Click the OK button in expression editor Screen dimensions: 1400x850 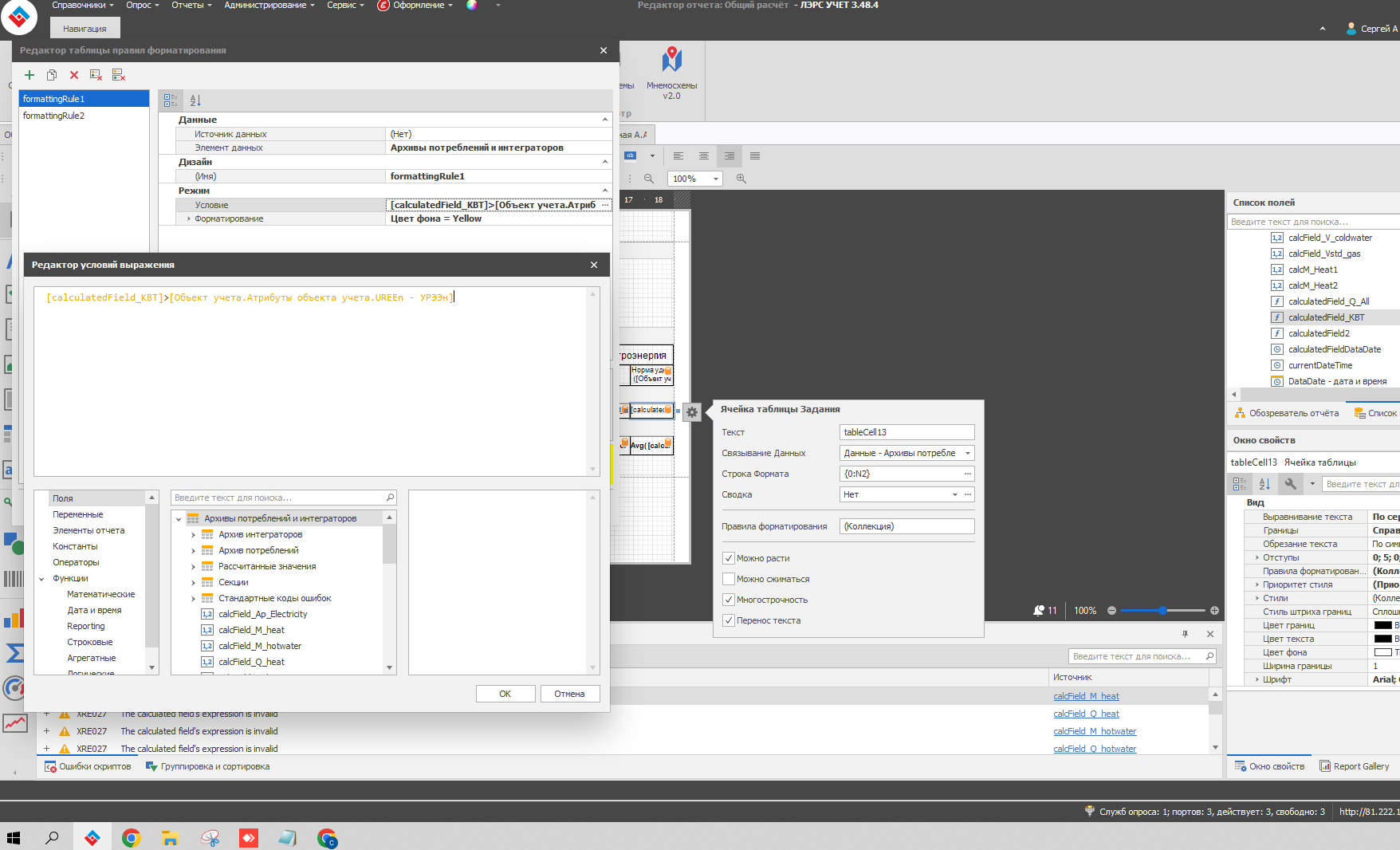[x=505, y=694]
